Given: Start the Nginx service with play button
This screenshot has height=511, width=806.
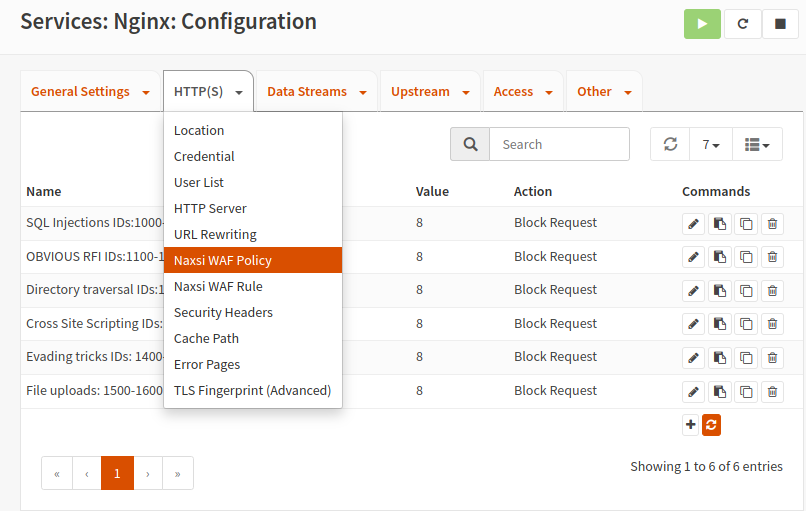Looking at the screenshot, I should (702, 23).
